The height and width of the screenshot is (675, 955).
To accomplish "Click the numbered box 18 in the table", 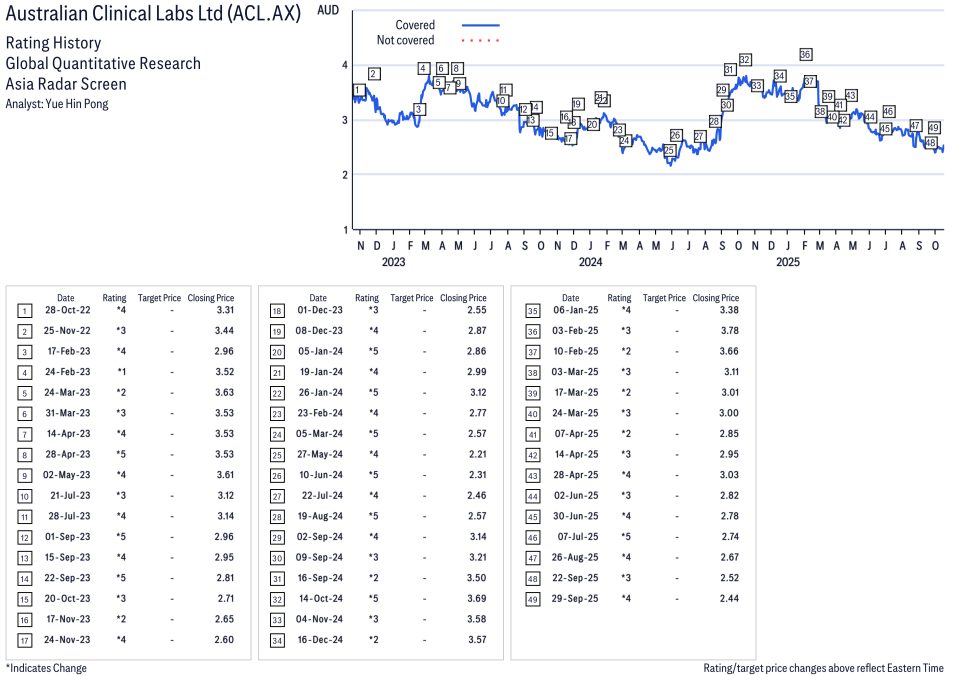I will point(277,311).
